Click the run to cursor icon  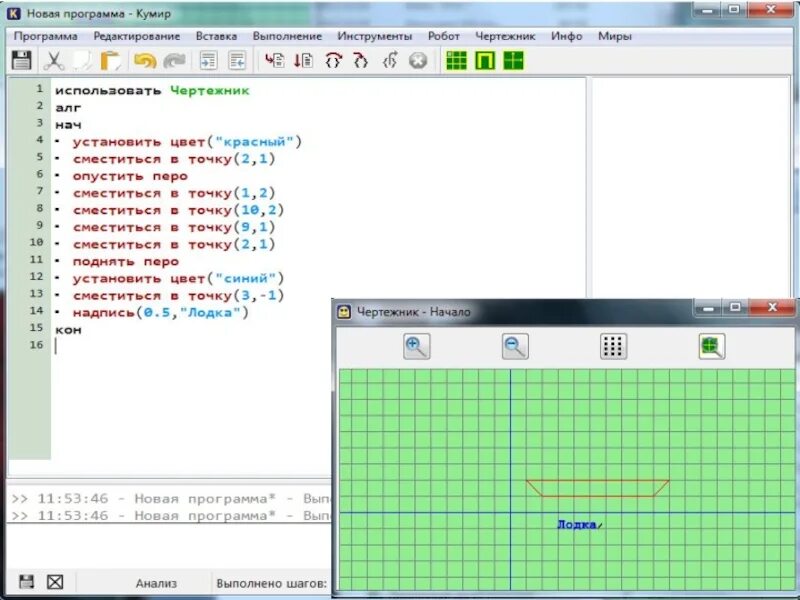304,60
